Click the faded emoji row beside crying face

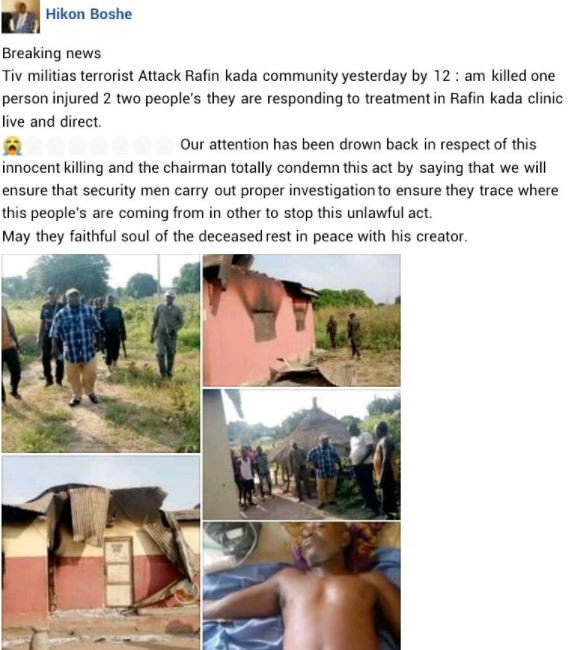coord(99,146)
